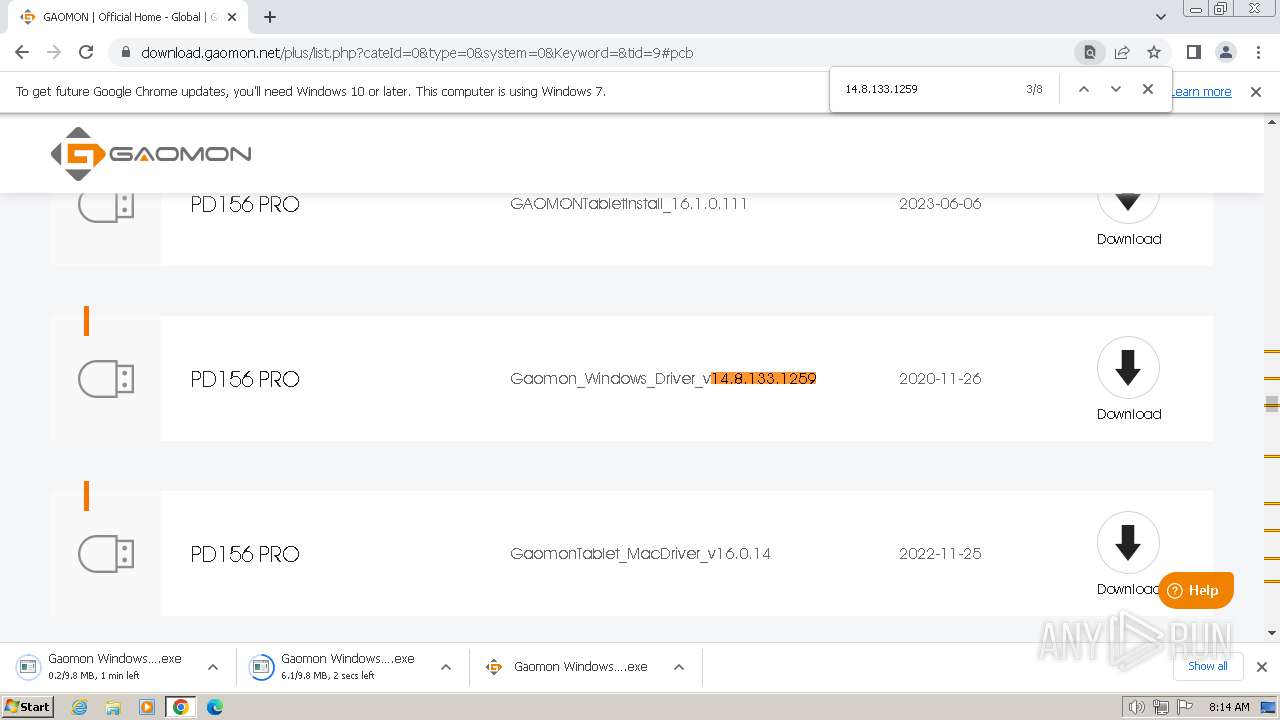The height and width of the screenshot is (720, 1280).
Task: Click scrollbar down arrow
Action: tap(1272, 633)
